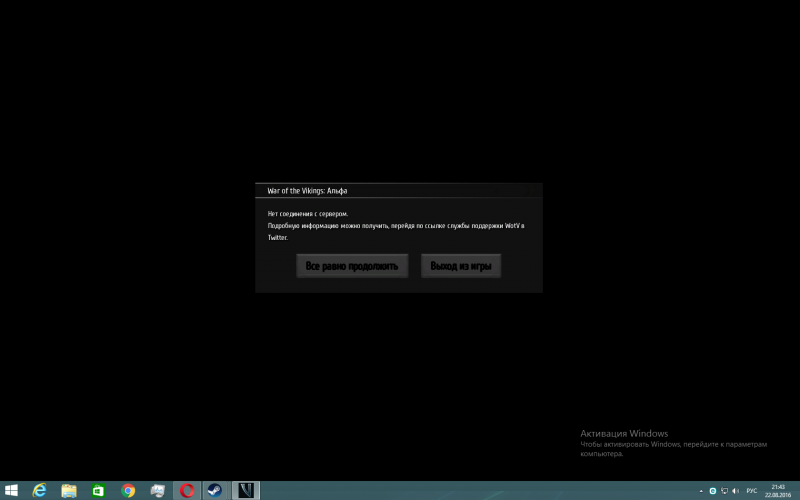This screenshot has width=800, height=500.
Task: Open the monitor-with-chart app in the taskbar
Action: click(158, 491)
